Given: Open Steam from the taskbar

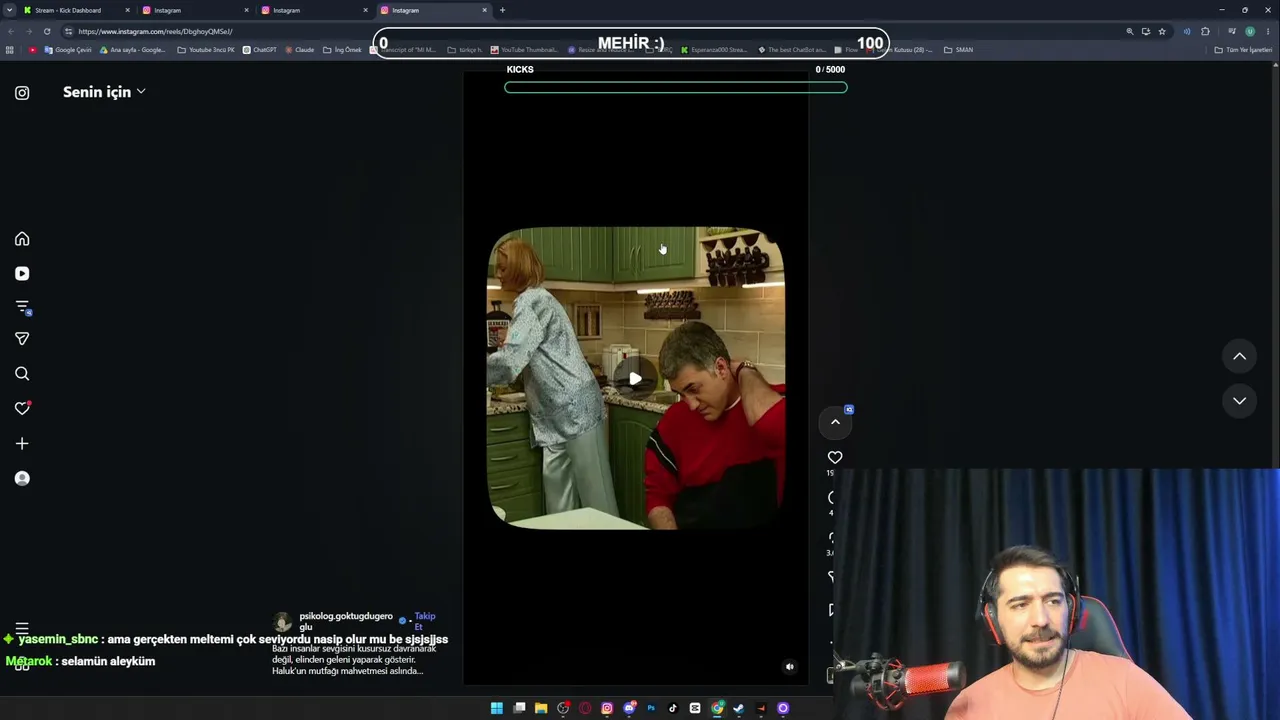Looking at the screenshot, I should click(739, 708).
